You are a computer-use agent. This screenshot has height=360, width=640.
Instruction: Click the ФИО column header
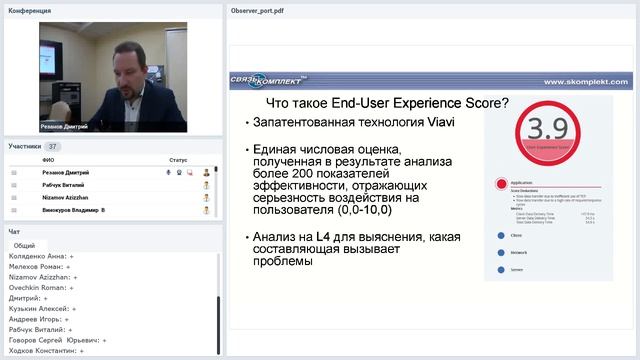pyautogui.click(x=48, y=160)
